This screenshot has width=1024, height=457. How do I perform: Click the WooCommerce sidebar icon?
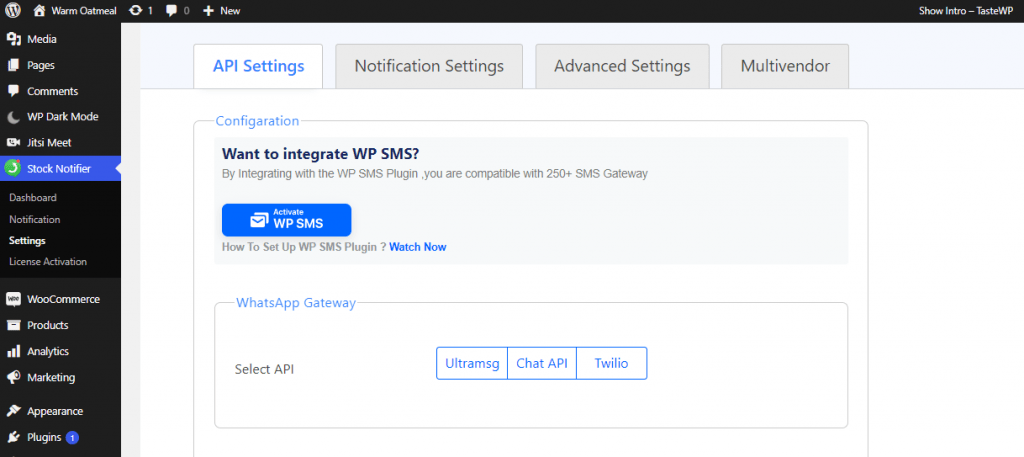point(13,299)
